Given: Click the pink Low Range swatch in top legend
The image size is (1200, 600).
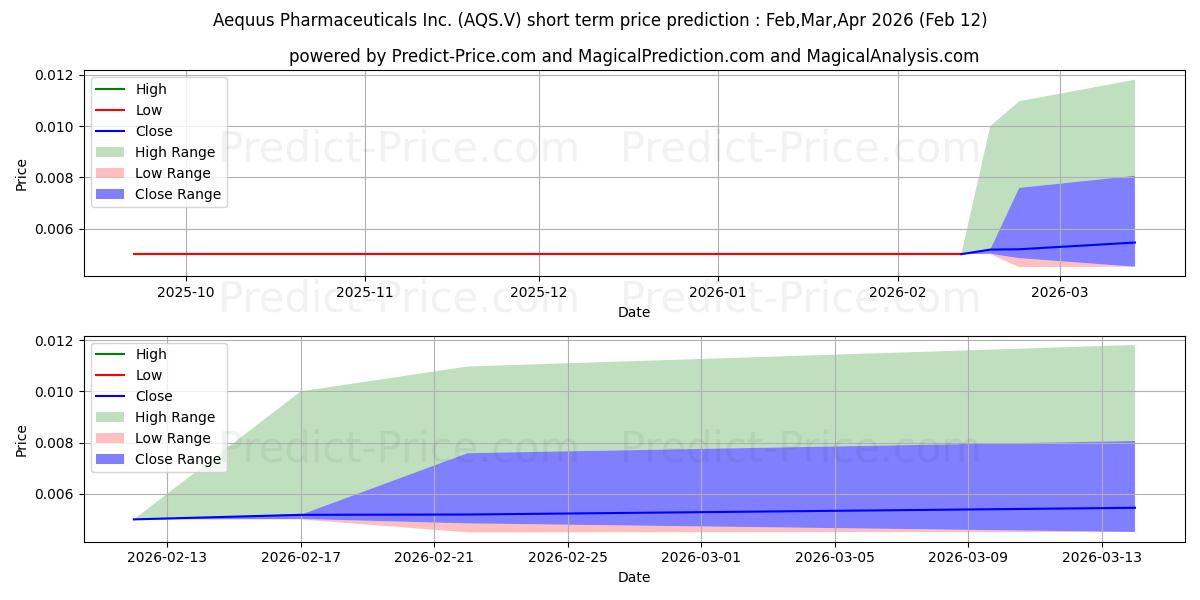Looking at the screenshot, I should point(113,173).
